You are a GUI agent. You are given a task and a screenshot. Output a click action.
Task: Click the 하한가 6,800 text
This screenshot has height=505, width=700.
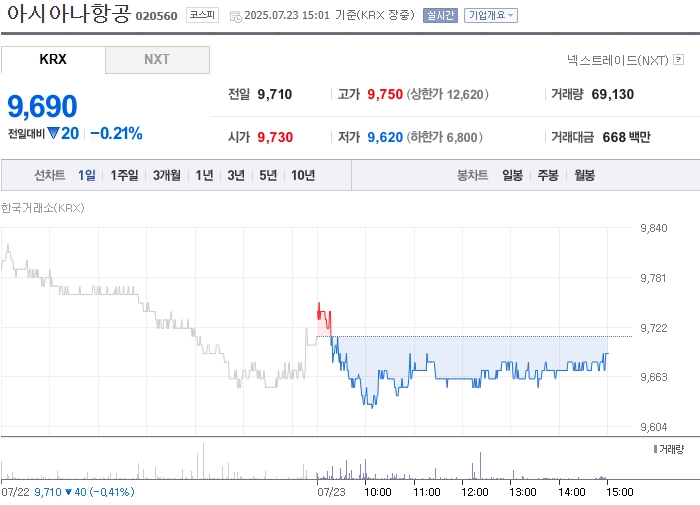pos(444,137)
